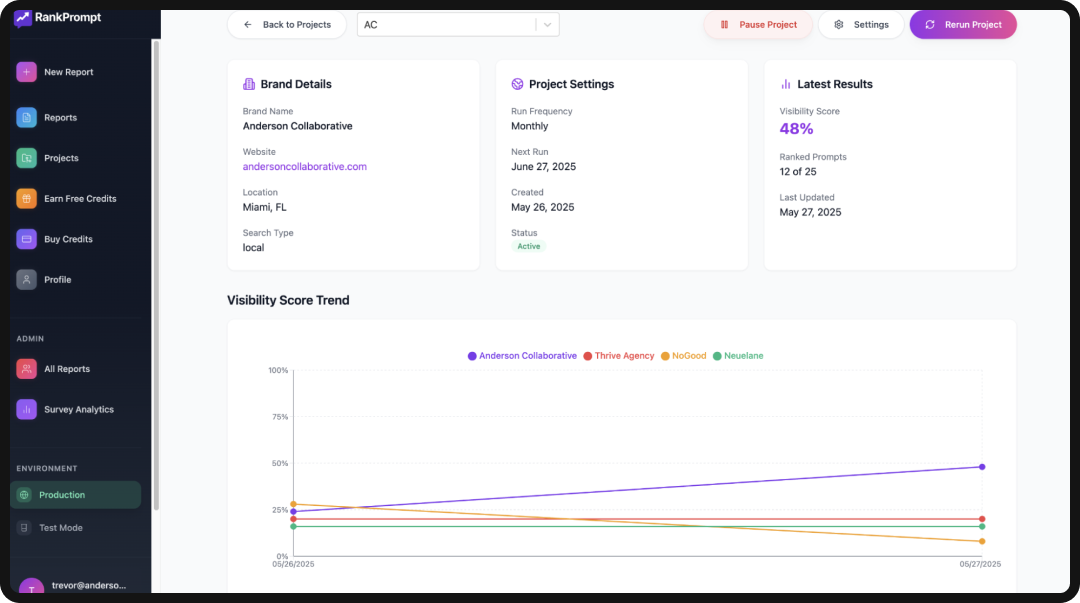Viewport: 1080px width, 603px height.
Task: Click the pause icon on Pause Project
Action: coord(724,24)
